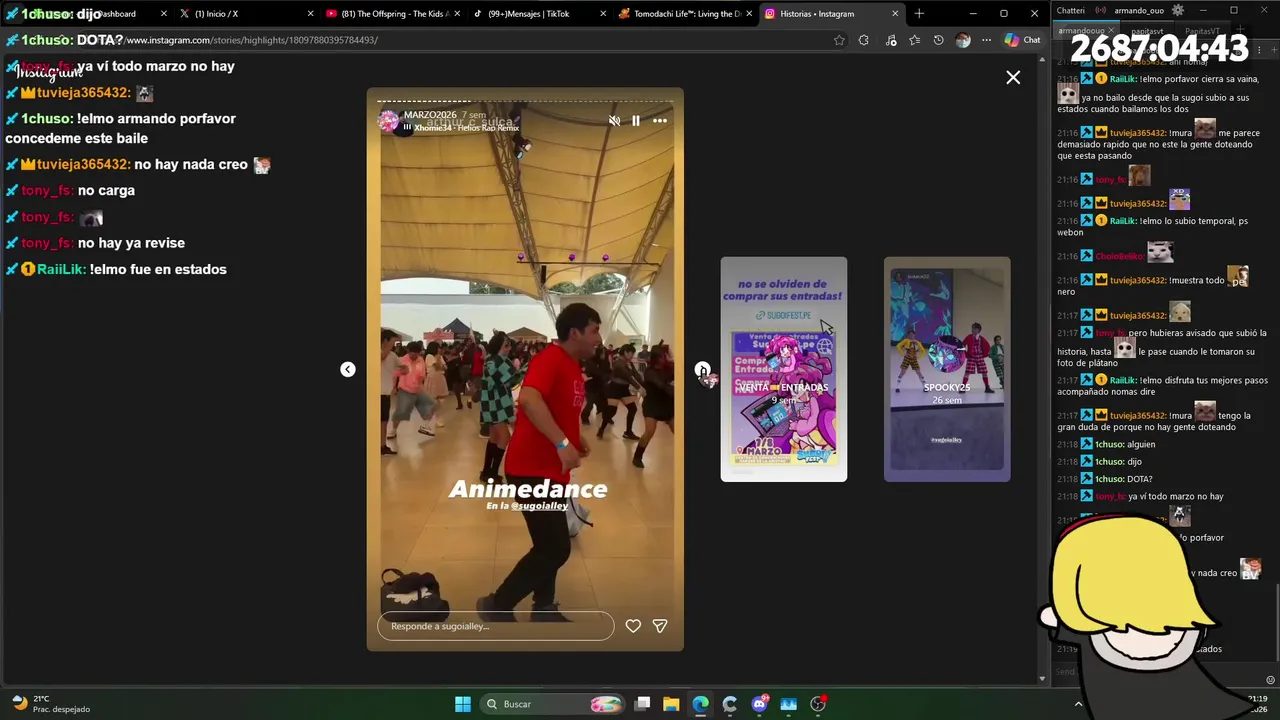The image size is (1280, 720).
Task: Share the story via paper plane icon
Action: pos(660,626)
